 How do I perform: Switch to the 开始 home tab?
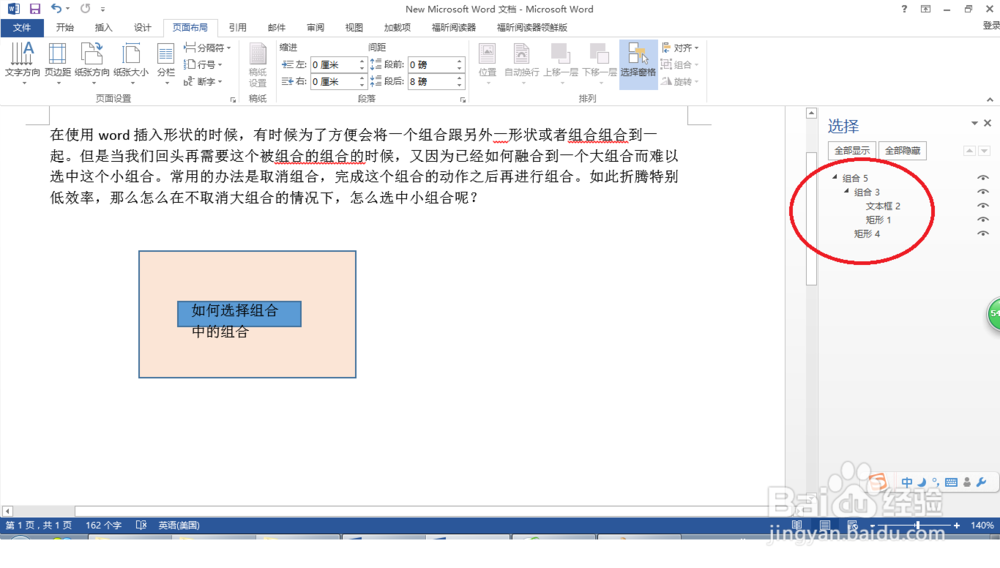(64, 27)
